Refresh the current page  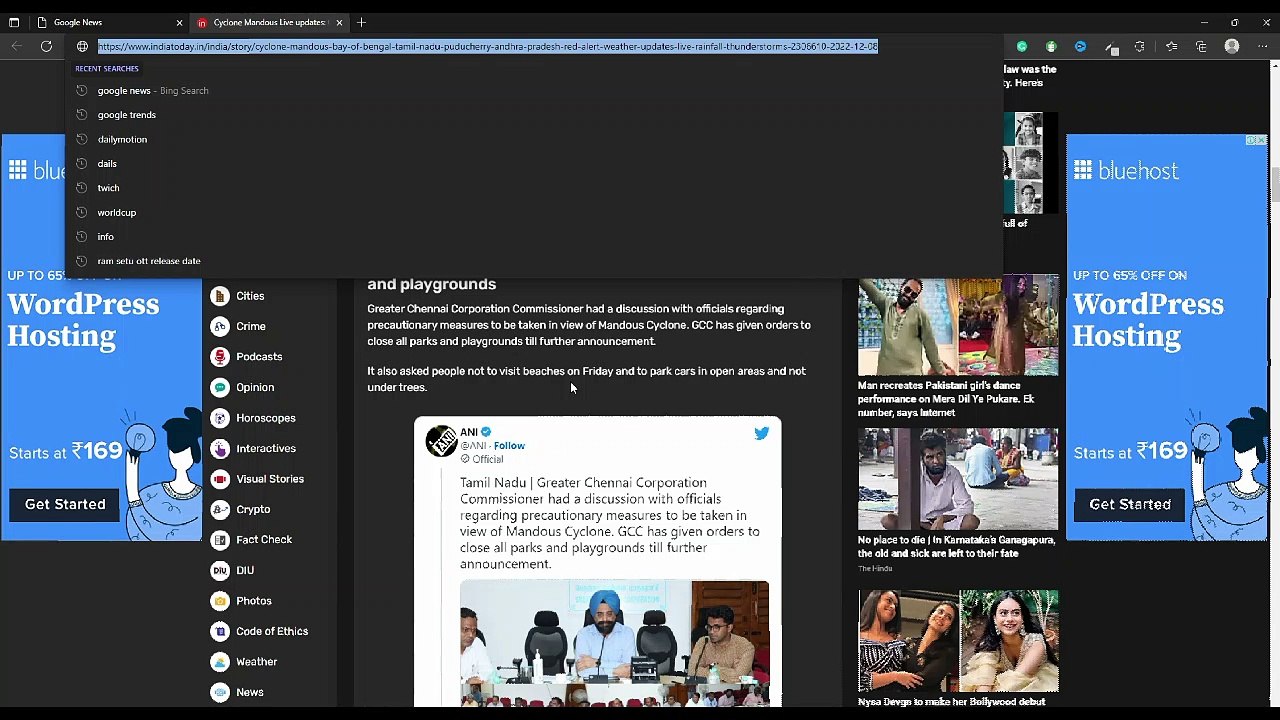[46, 46]
